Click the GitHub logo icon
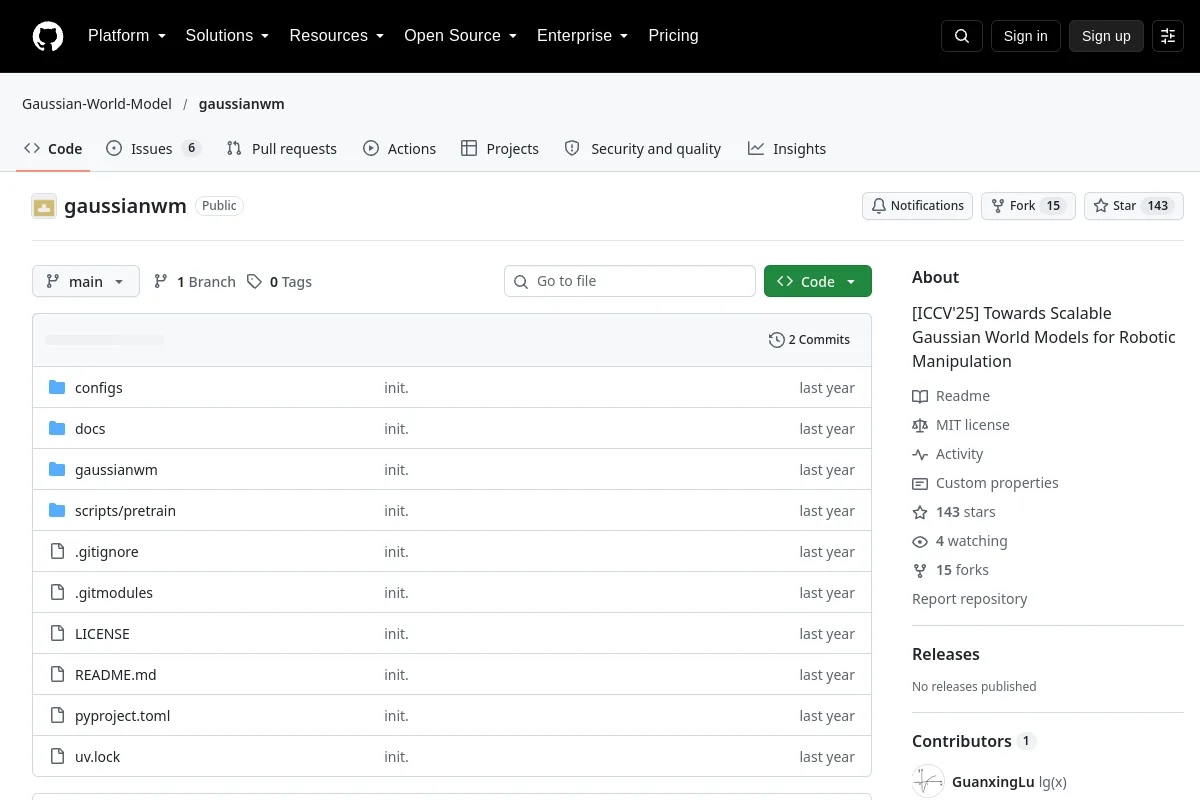 pos(48,36)
